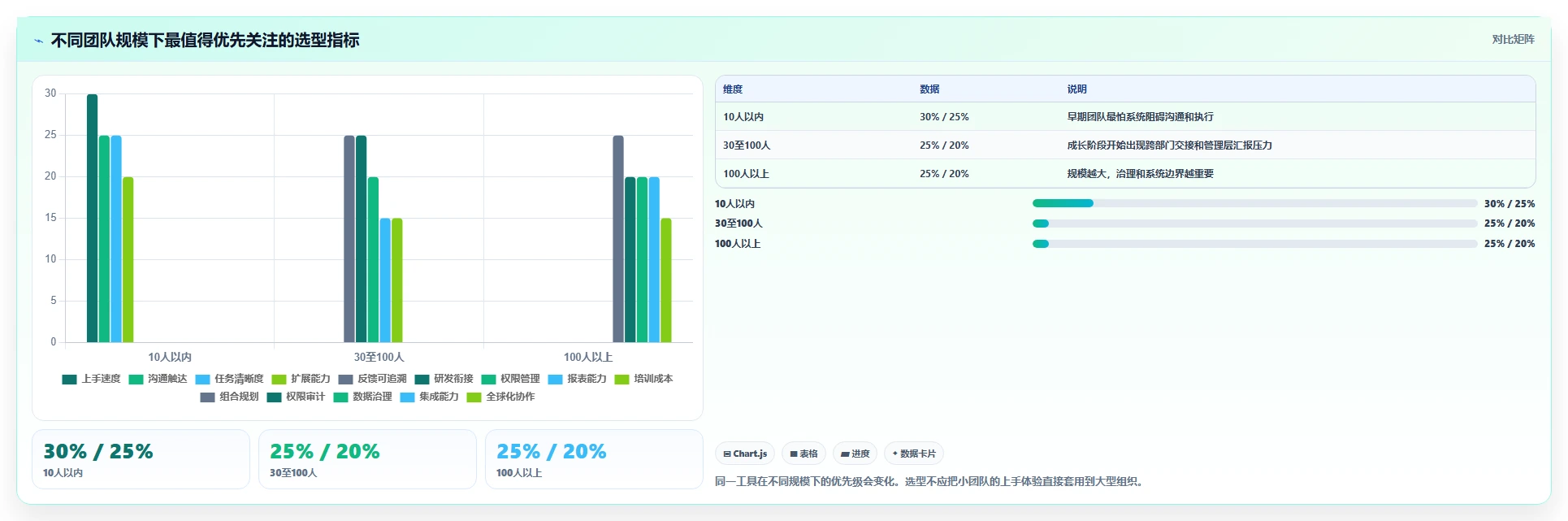1568x521 pixels.
Task: Click the 30至100人 label left of the progress bar
Action: [739, 224]
